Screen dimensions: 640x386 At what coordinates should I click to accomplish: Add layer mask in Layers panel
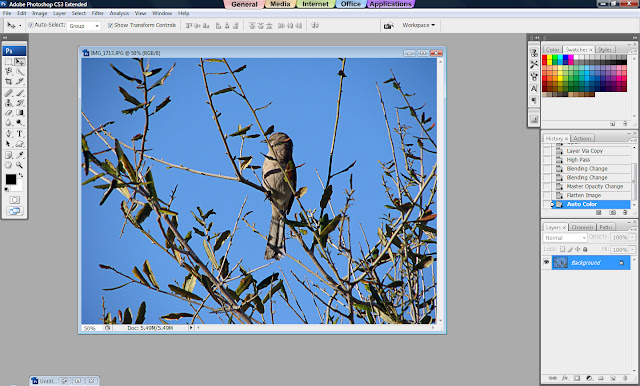click(x=577, y=378)
